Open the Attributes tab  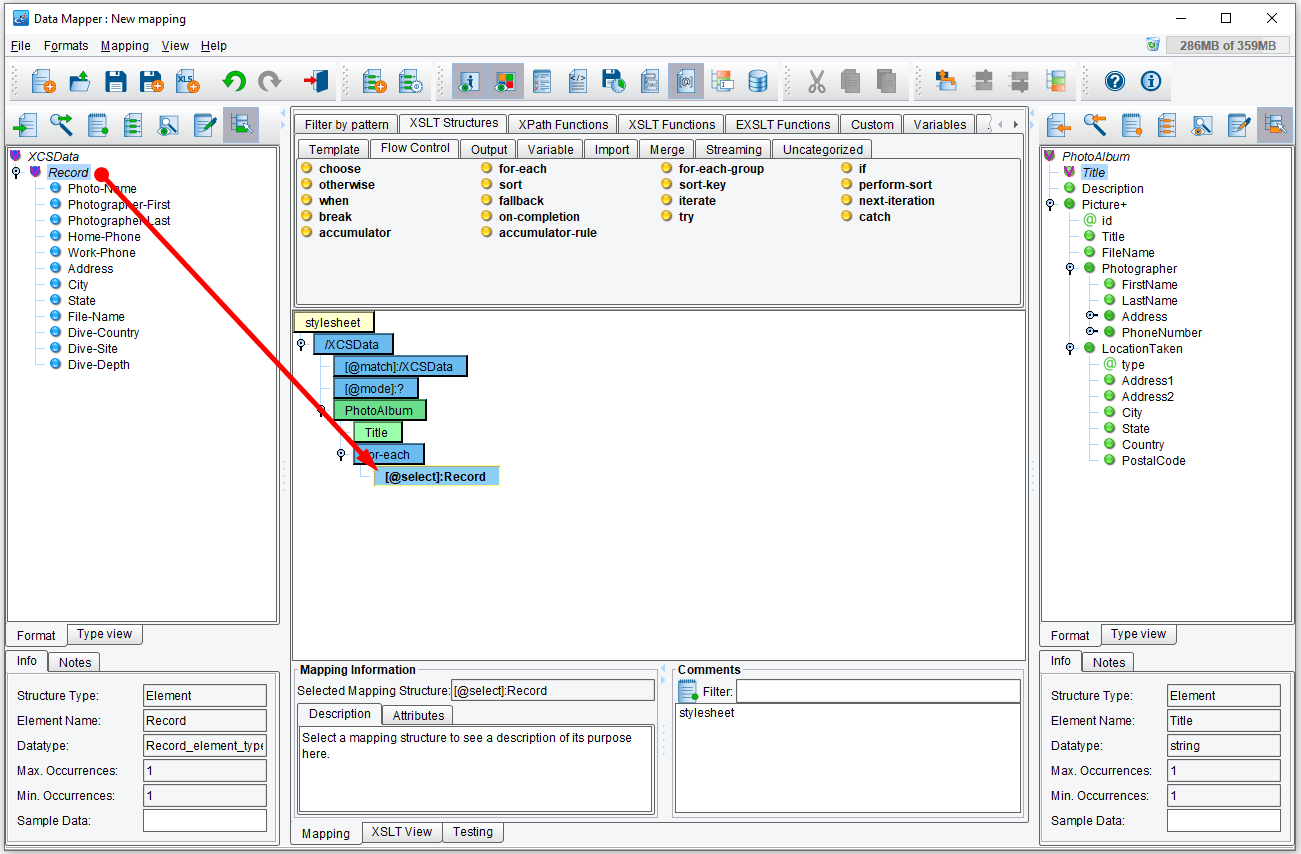418,715
